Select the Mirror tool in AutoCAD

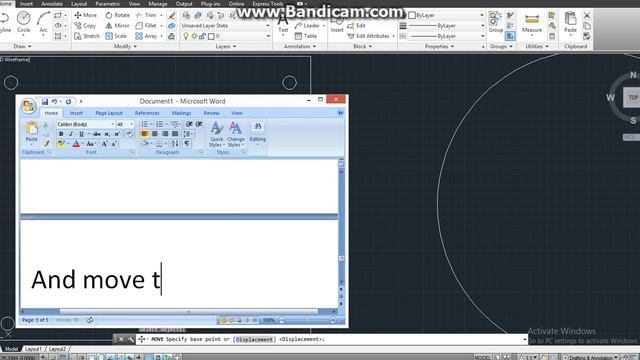tap(117, 26)
